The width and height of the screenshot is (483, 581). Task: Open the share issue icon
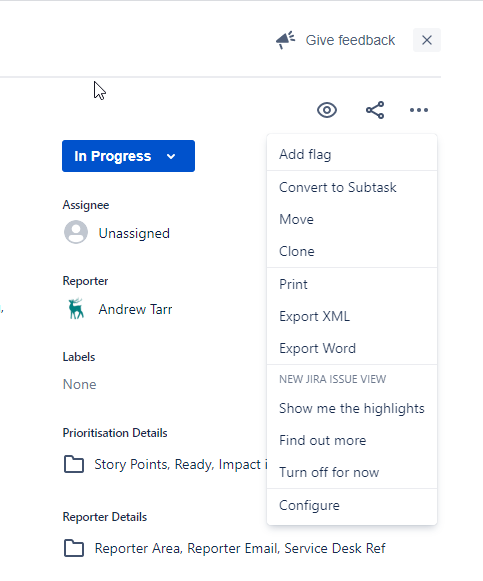click(375, 110)
